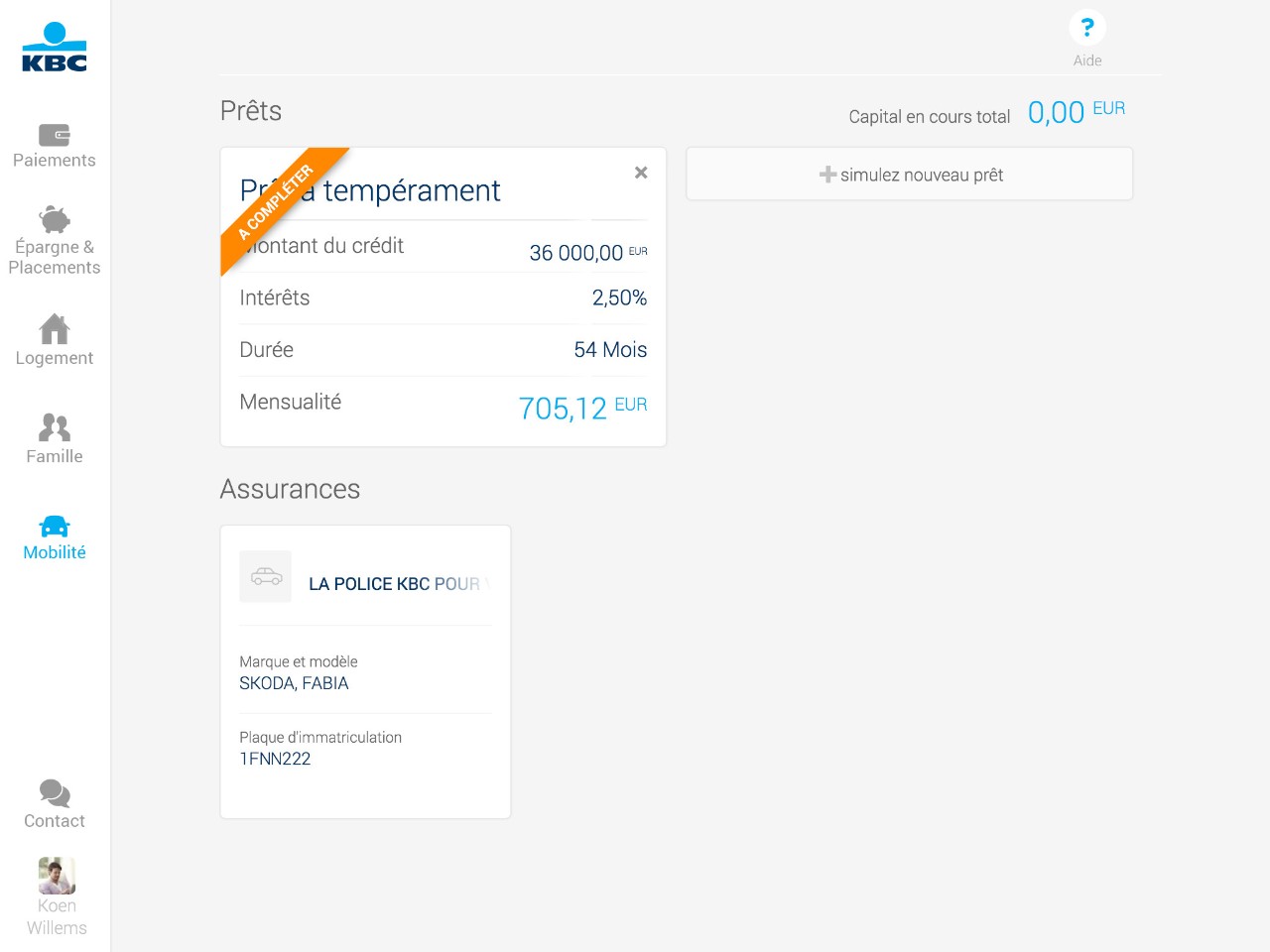Image resolution: width=1270 pixels, height=952 pixels.
Task: Click the Montant du crédit 36 000,00 row
Action: [x=444, y=248]
